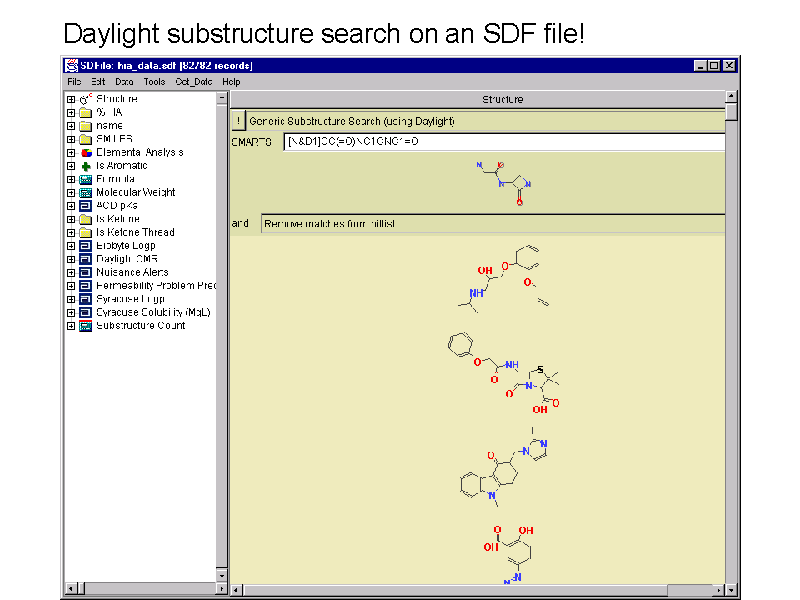Click the Remove matches from hitlist field

tap(492, 224)
